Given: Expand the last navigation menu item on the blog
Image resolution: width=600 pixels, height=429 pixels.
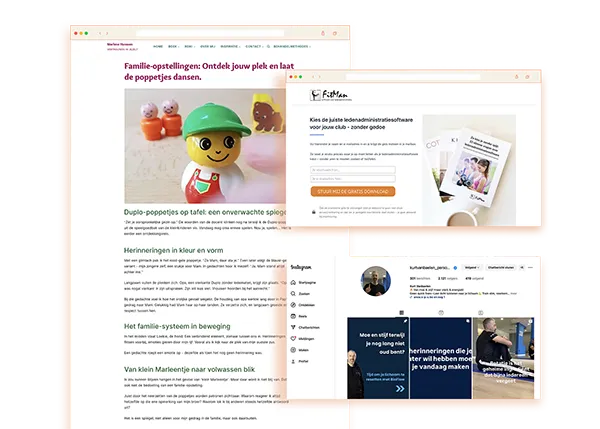Looking at the screenshot, I should coord(292,46).
